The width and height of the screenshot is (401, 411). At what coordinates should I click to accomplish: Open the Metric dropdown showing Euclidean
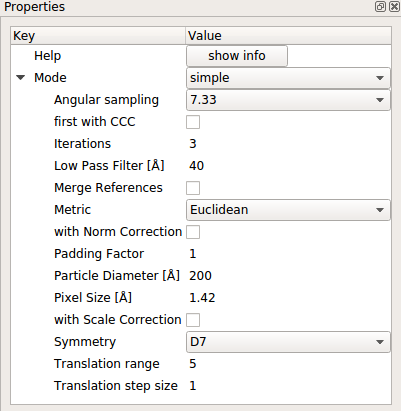point(288,210)
